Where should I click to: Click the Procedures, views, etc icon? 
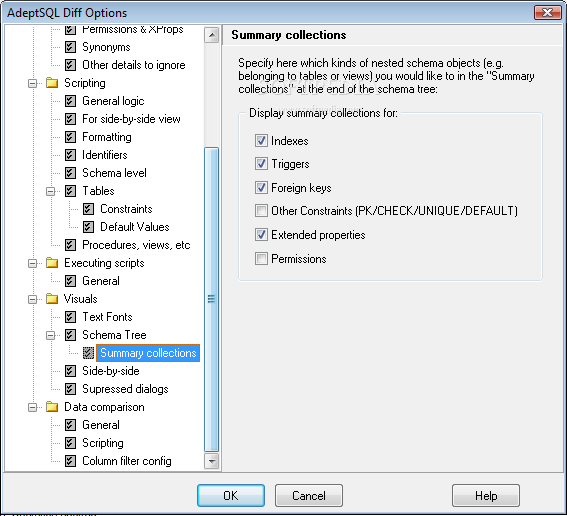pos(70,245)
